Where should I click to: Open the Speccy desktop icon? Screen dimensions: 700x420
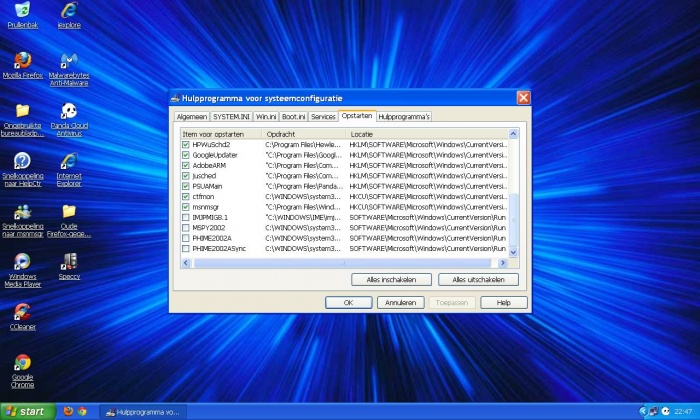click(x=69, y=266)
